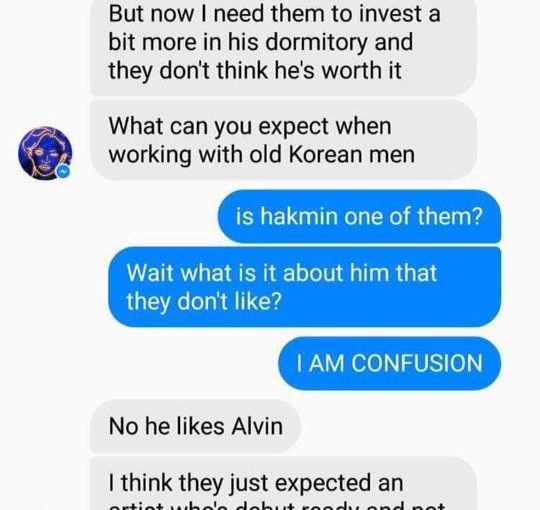
Task: Select the 'But now I need them' message
Action: [x=283, y=48]
